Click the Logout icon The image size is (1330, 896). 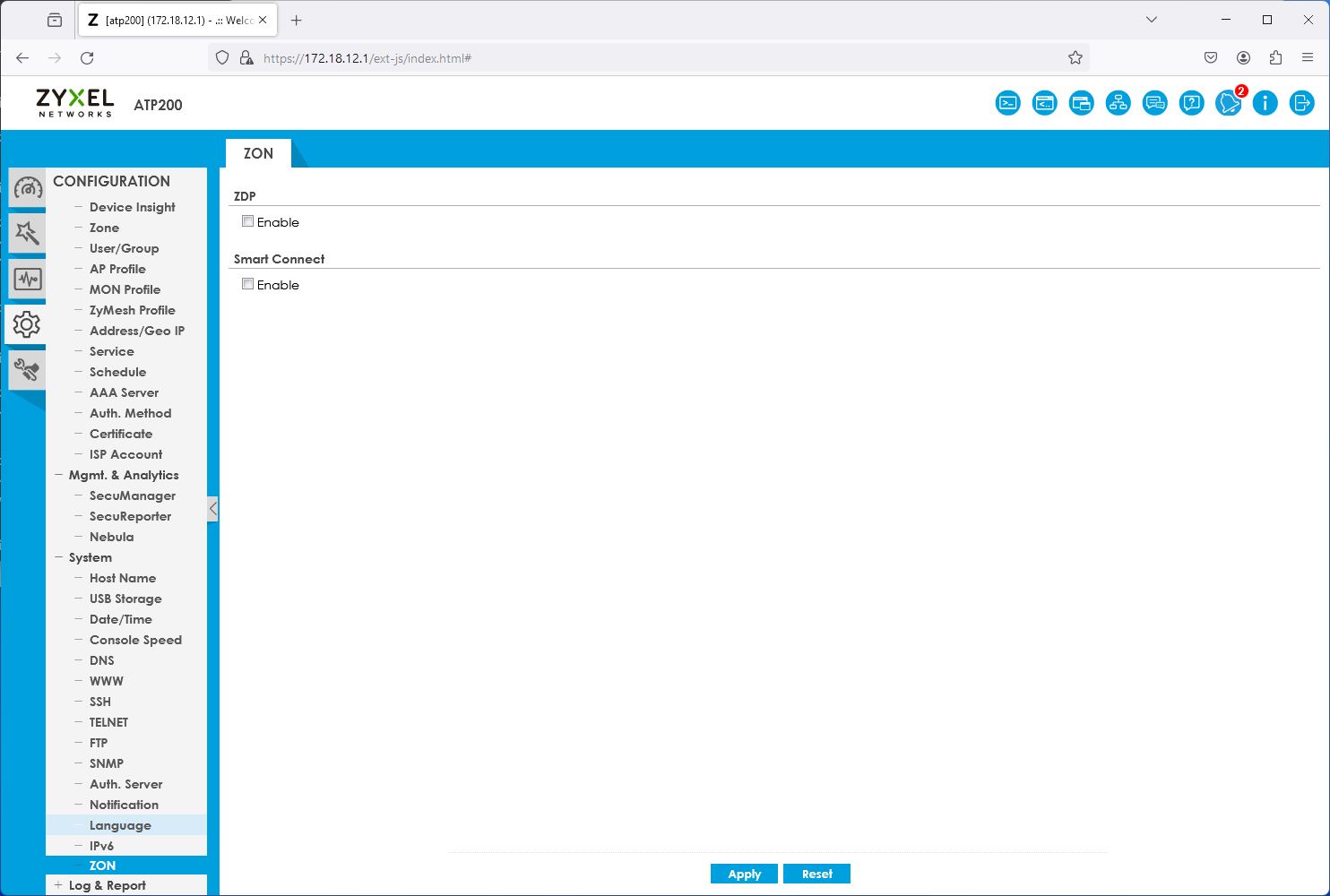pos(1302,103)
